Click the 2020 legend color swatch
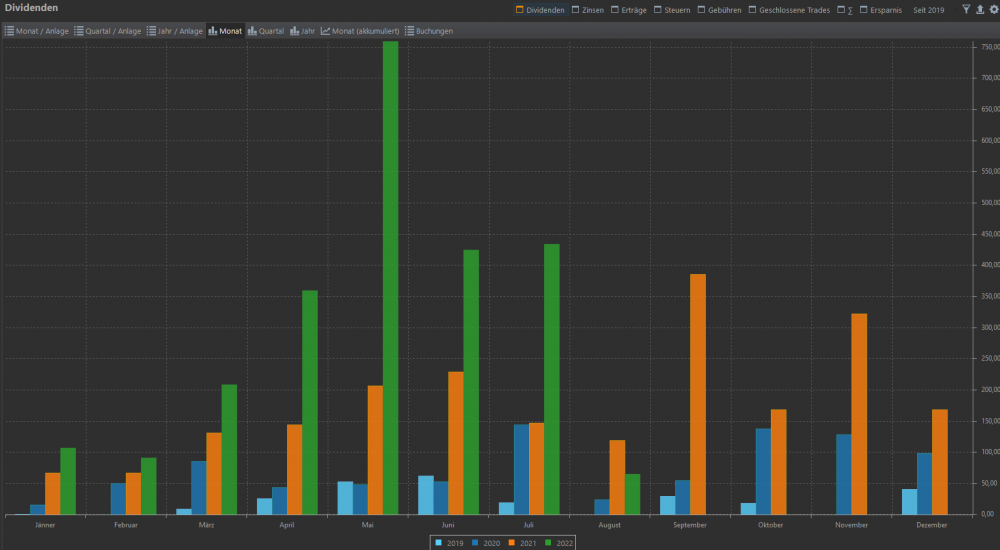 click(474, 543)
